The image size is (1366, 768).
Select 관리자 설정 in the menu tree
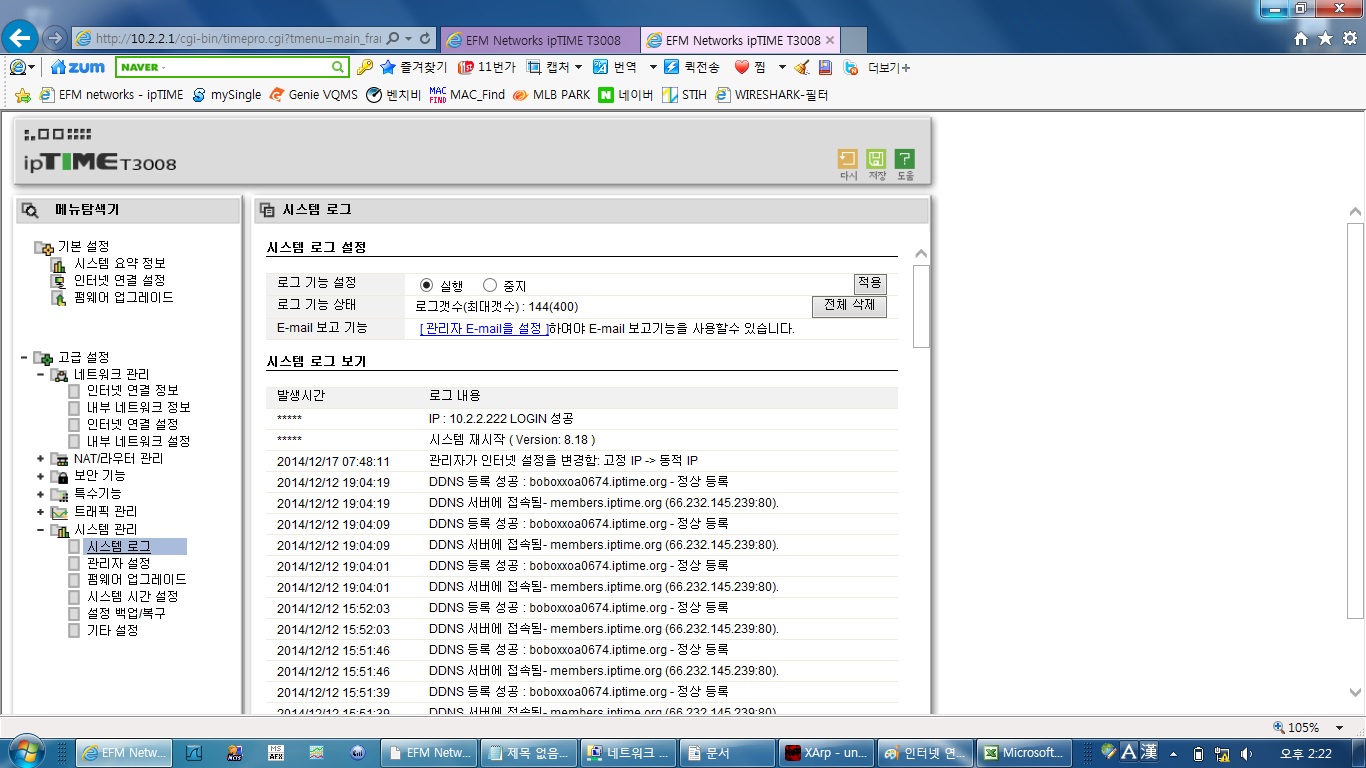[x=118, y=563]
